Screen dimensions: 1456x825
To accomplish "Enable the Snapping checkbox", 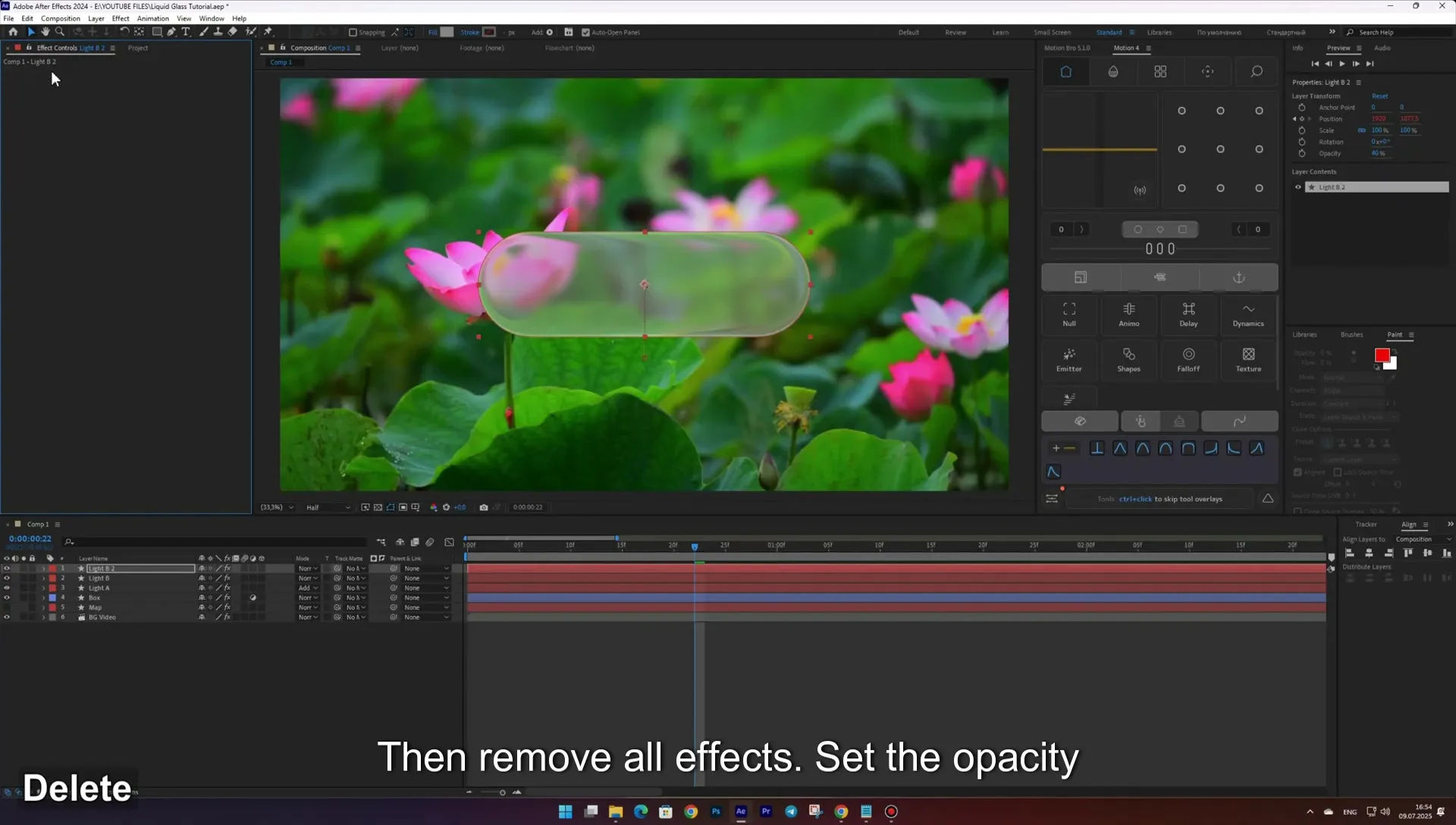I will [x=353, y=33].
